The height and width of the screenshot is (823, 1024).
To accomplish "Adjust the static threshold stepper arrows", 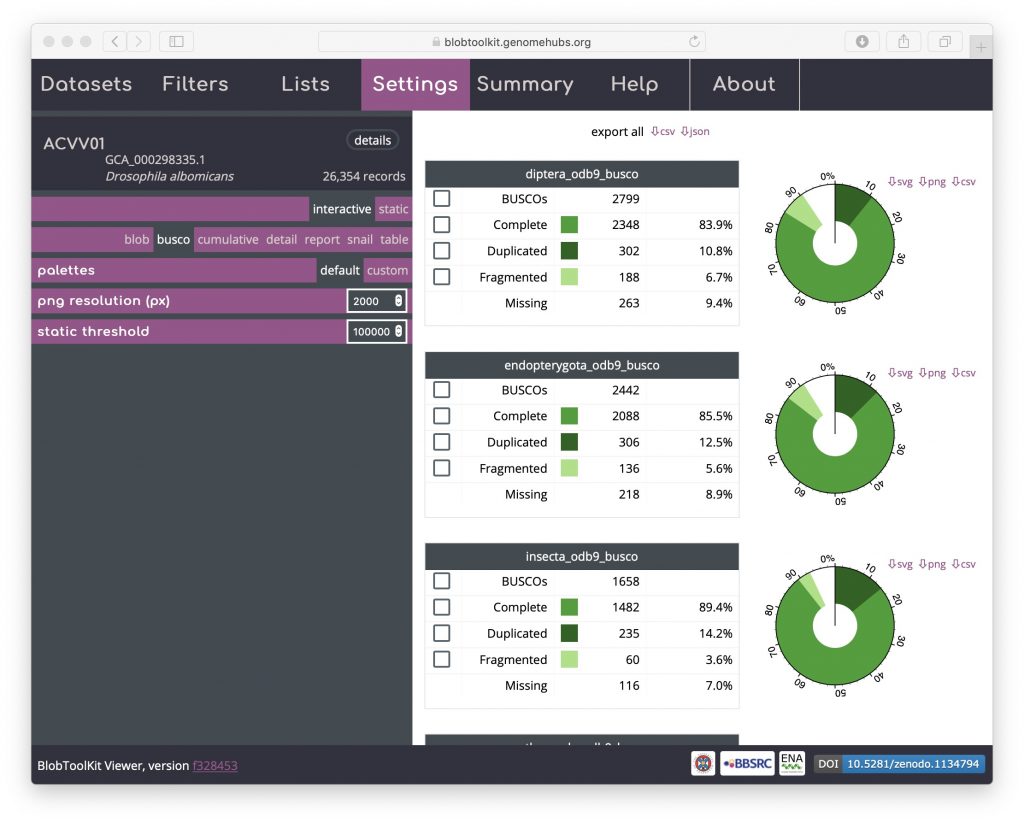I will tap(399, 331).
